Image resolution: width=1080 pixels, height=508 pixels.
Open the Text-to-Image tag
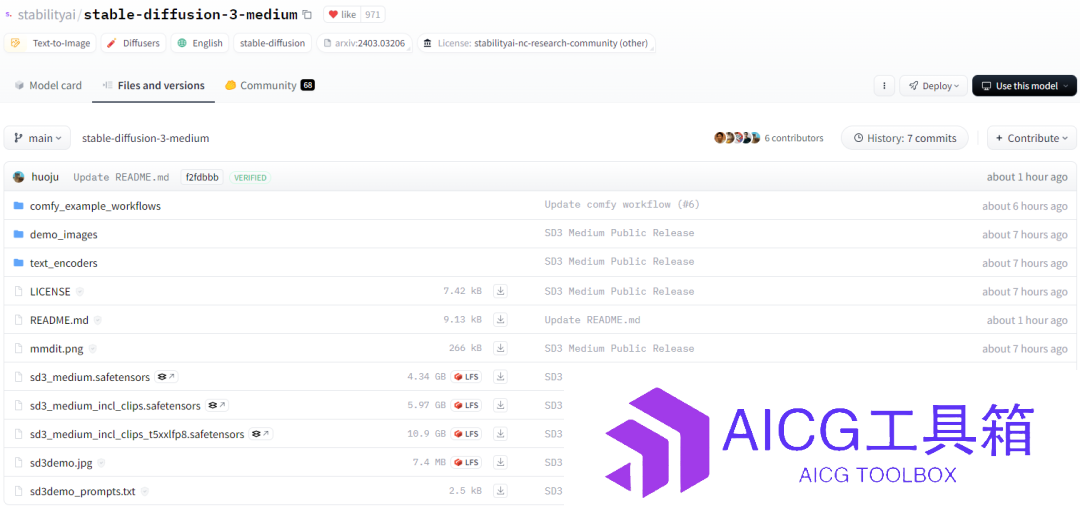(x=50, y=43)
